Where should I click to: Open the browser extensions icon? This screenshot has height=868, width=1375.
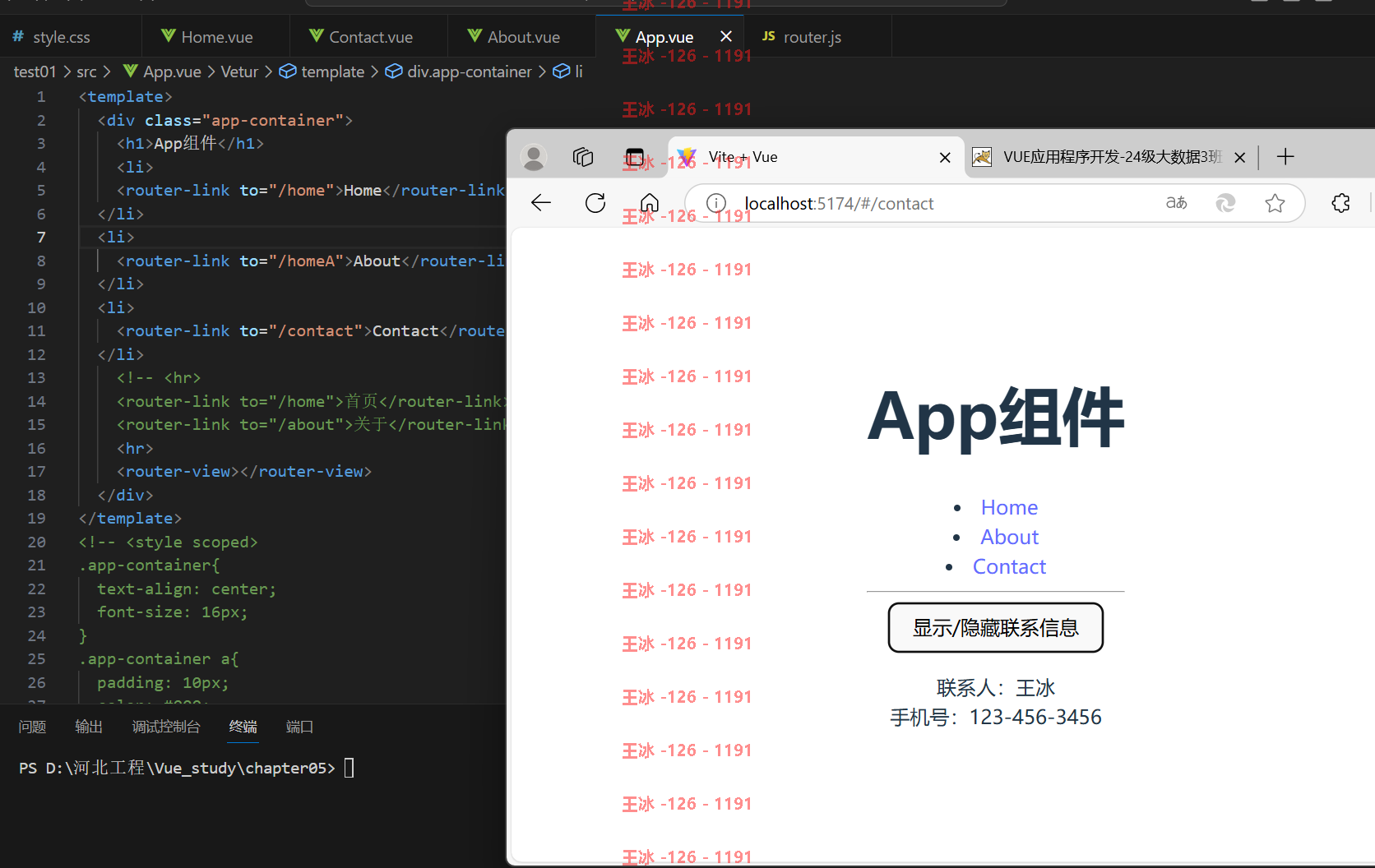tap(1340, 203)
